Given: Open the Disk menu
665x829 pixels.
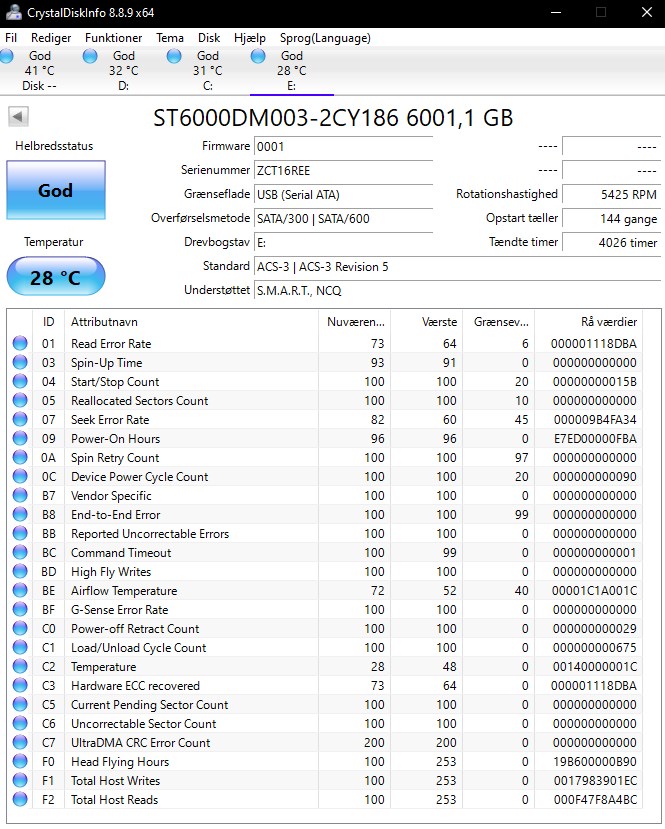Looking at the screenshot, I should 209,38.
